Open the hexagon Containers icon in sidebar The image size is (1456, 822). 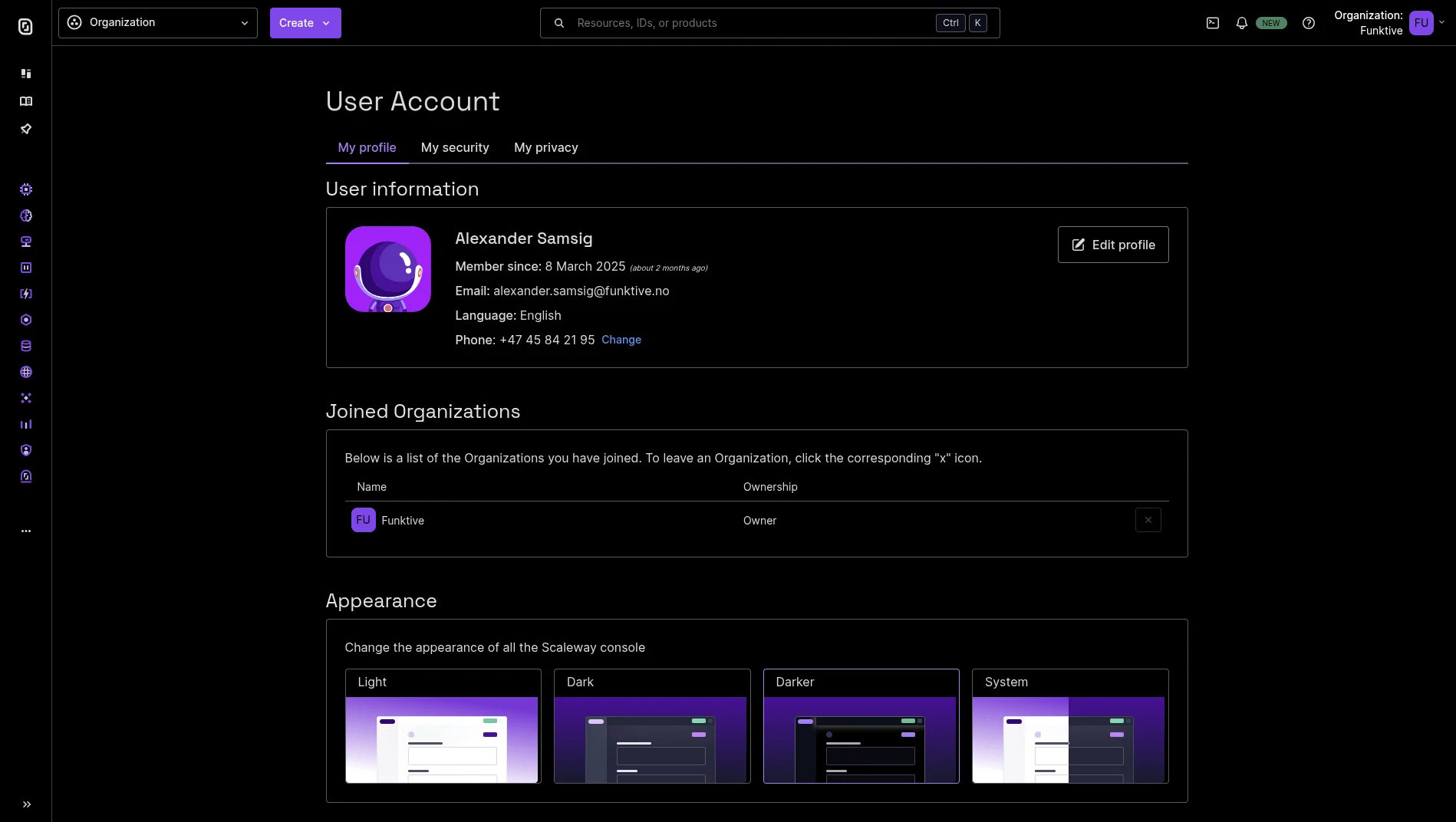coord(26,320)
